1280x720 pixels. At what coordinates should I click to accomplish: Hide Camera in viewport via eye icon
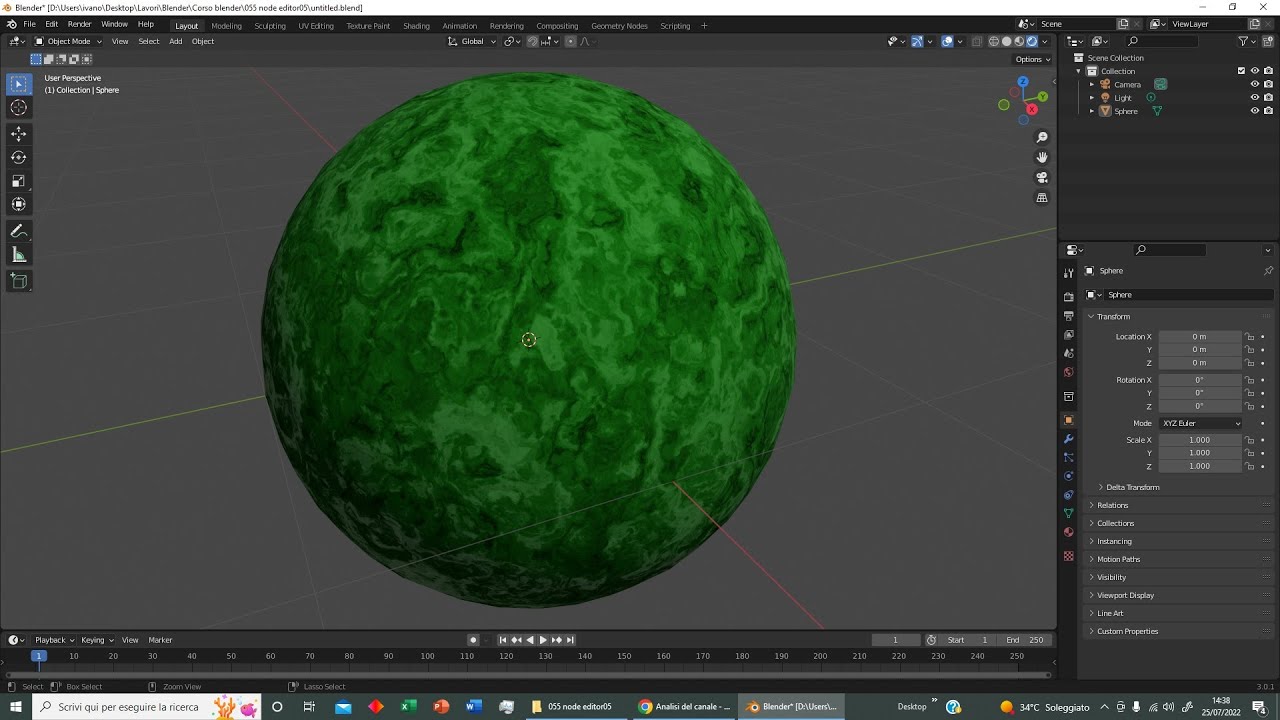pos(1255,84)
